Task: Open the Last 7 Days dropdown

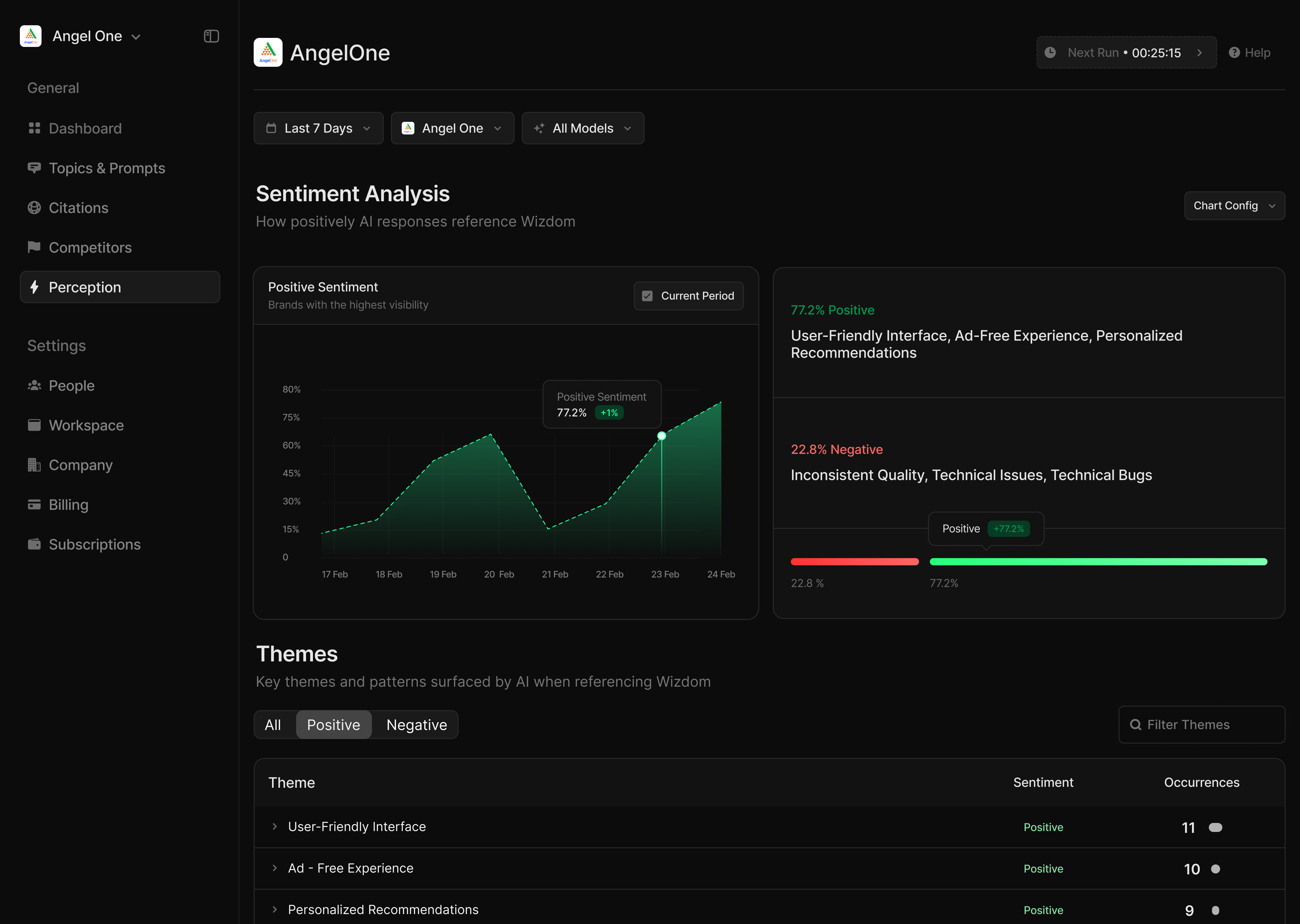Action: pos(318,128)
